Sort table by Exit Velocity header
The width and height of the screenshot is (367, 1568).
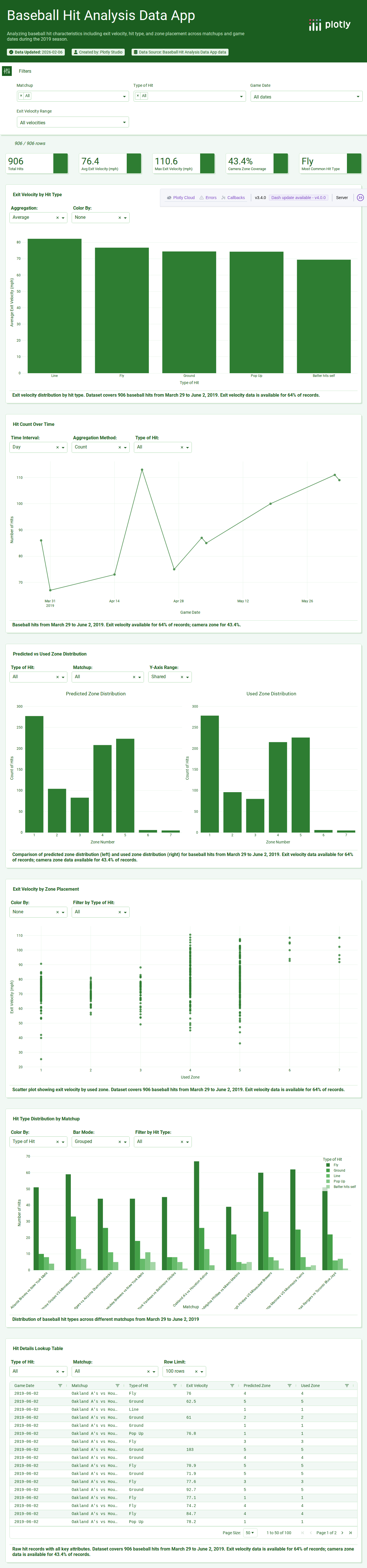point(197,1385)
